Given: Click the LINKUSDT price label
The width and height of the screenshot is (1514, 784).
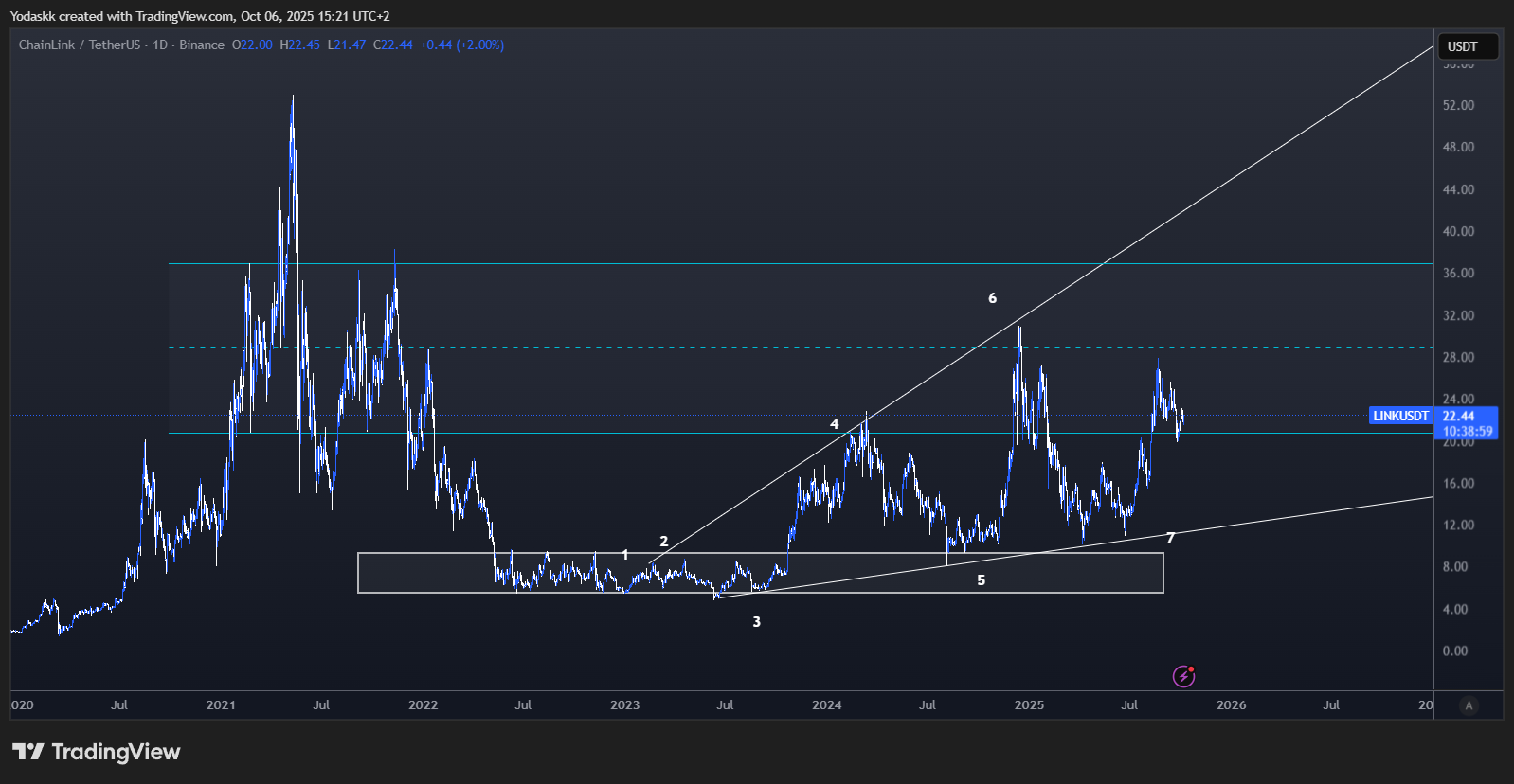Looking at the screenshot, I should [1400, 416].
